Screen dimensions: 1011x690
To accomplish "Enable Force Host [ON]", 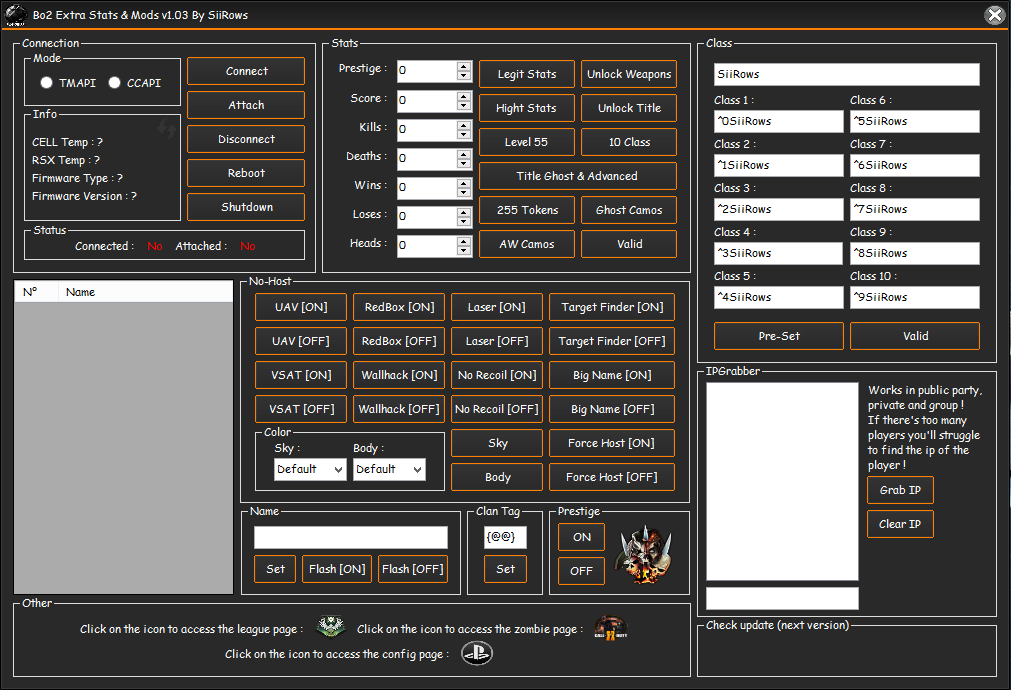I will (612, 443).
